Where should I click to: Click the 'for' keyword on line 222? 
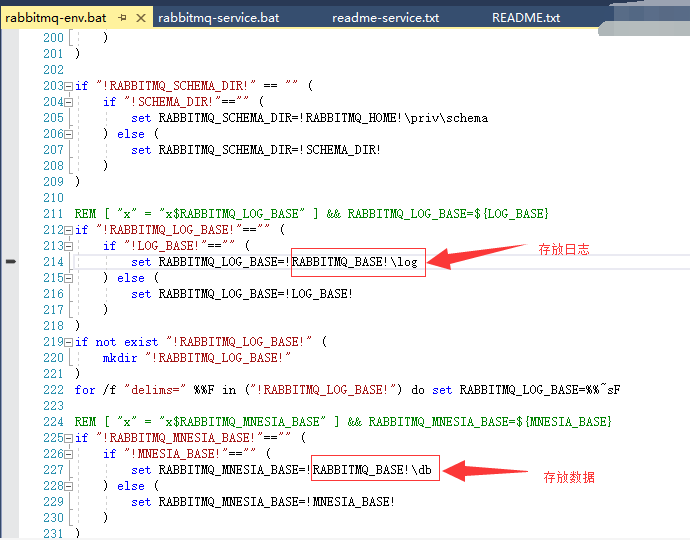point(84,390)
